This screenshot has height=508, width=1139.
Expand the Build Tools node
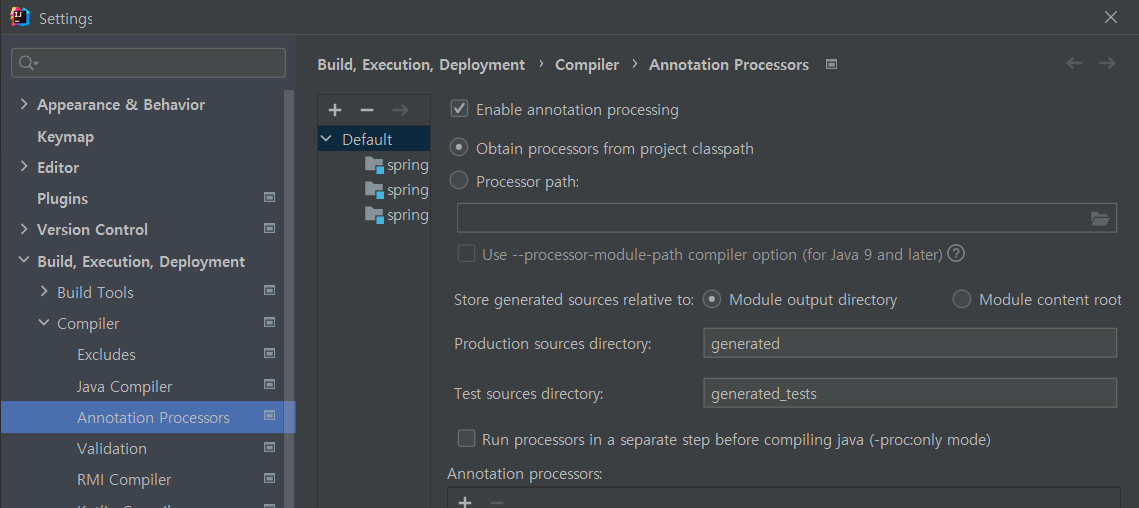(44, 292)
